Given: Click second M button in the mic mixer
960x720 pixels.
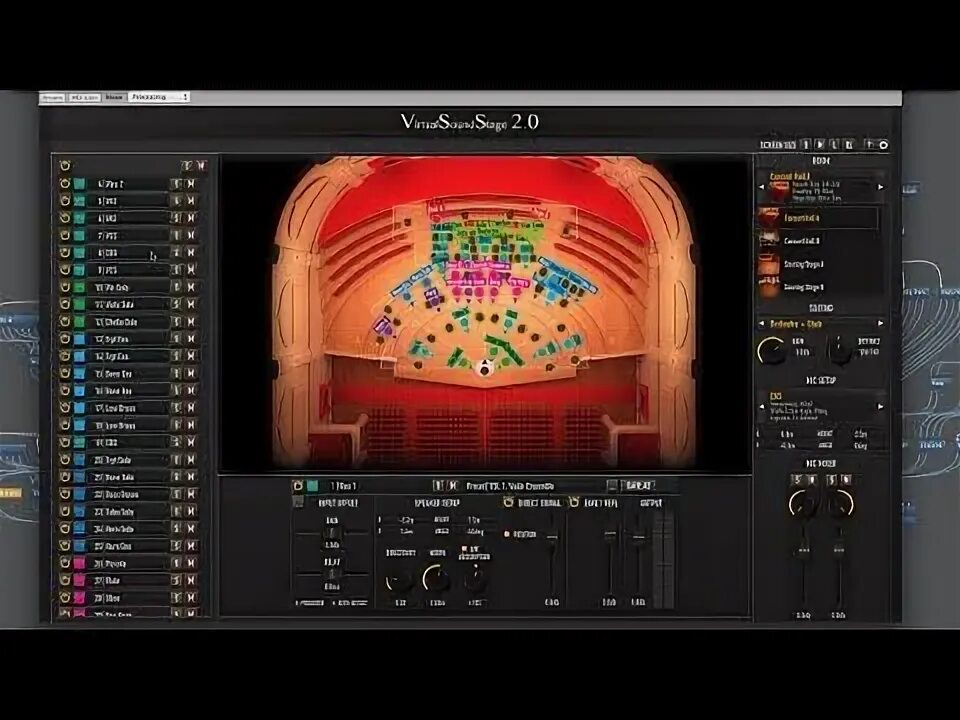Looking at the screenshot, I should click(x=846, y=479).
